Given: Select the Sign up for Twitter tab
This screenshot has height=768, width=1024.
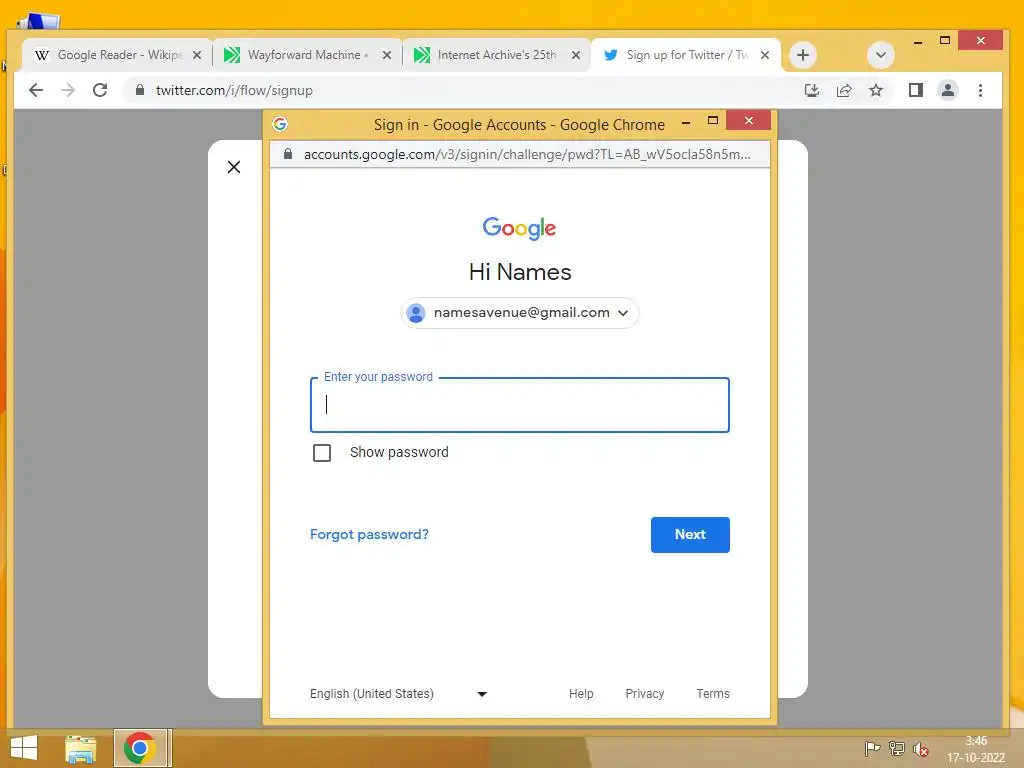Looking at the screenshot, I should click(686, 55).
